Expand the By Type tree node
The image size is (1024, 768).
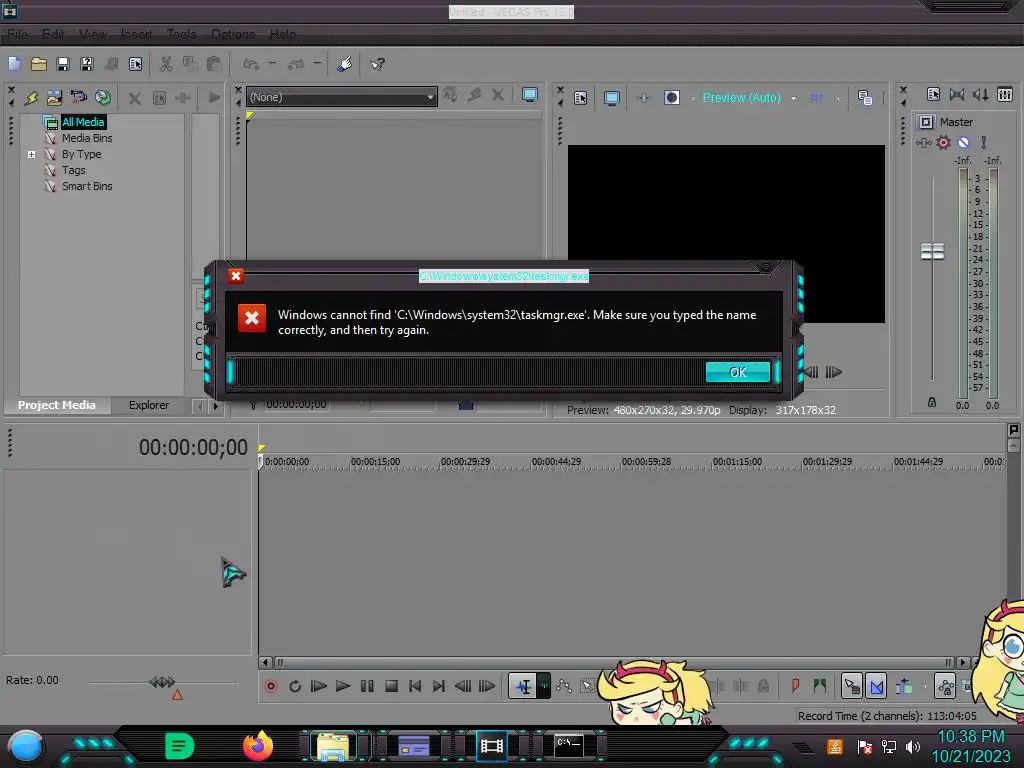[x=31, y=155]
